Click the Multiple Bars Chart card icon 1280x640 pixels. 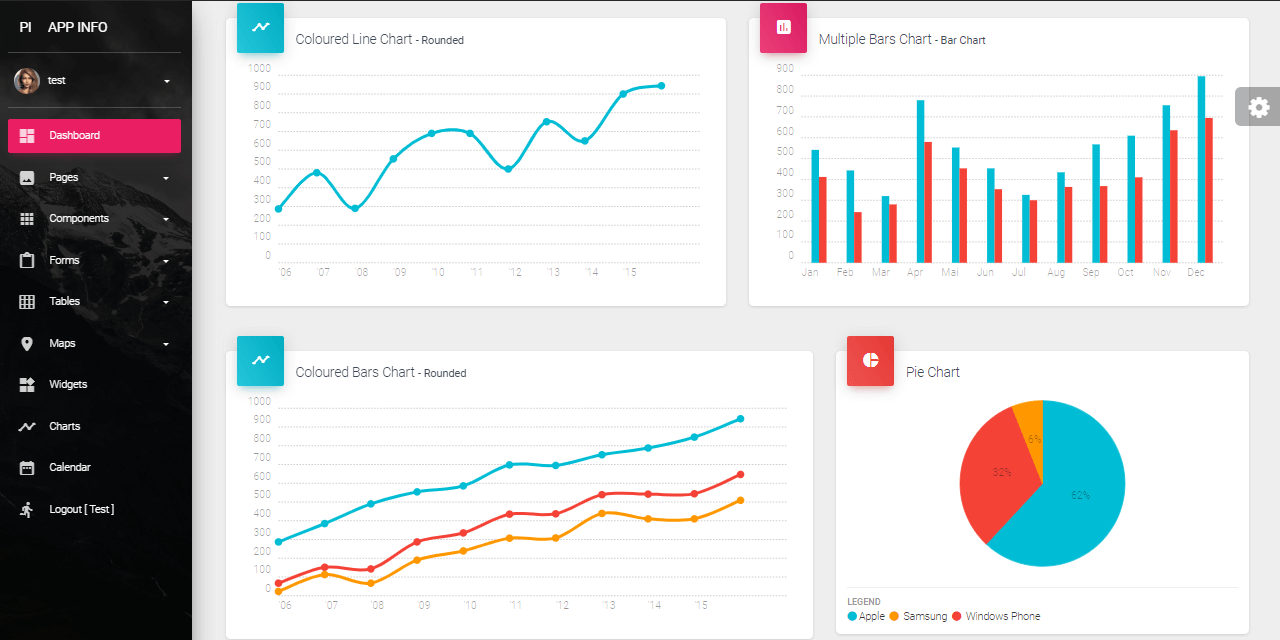(x=783, y=27)
